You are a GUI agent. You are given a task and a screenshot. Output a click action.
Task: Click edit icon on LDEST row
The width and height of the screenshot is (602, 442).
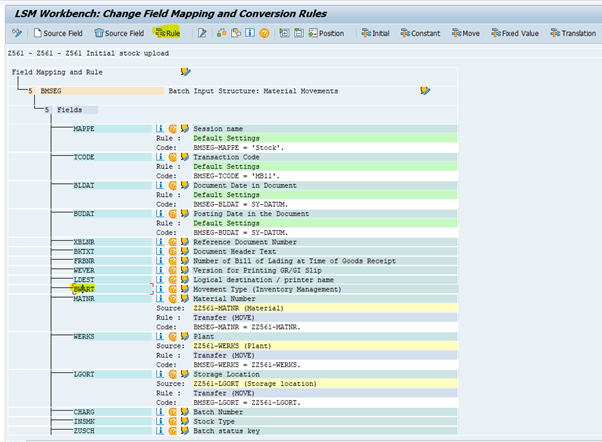(x=185, y=280)
